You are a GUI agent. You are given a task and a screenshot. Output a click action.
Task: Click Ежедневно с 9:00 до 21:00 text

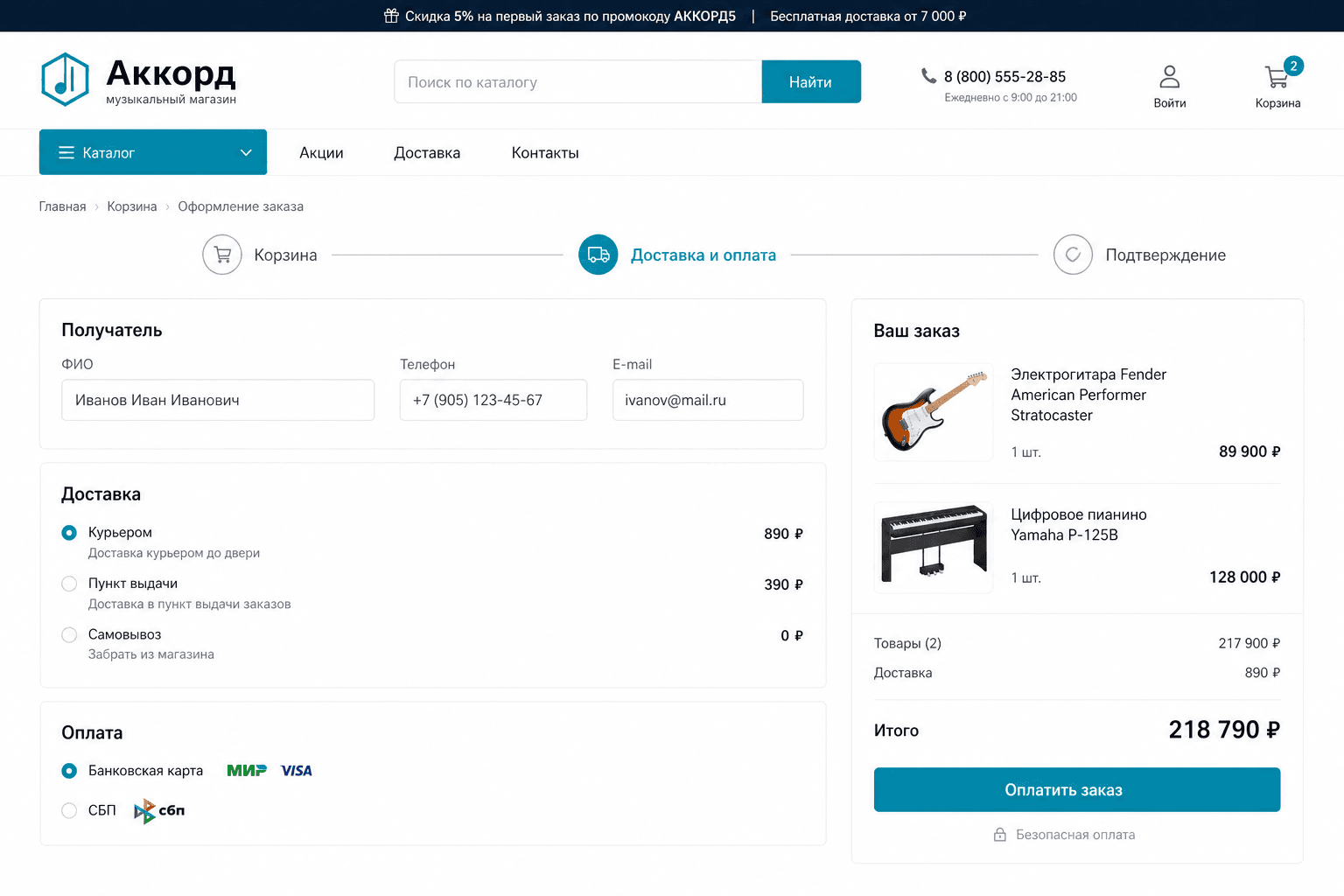click(1011, 98)
